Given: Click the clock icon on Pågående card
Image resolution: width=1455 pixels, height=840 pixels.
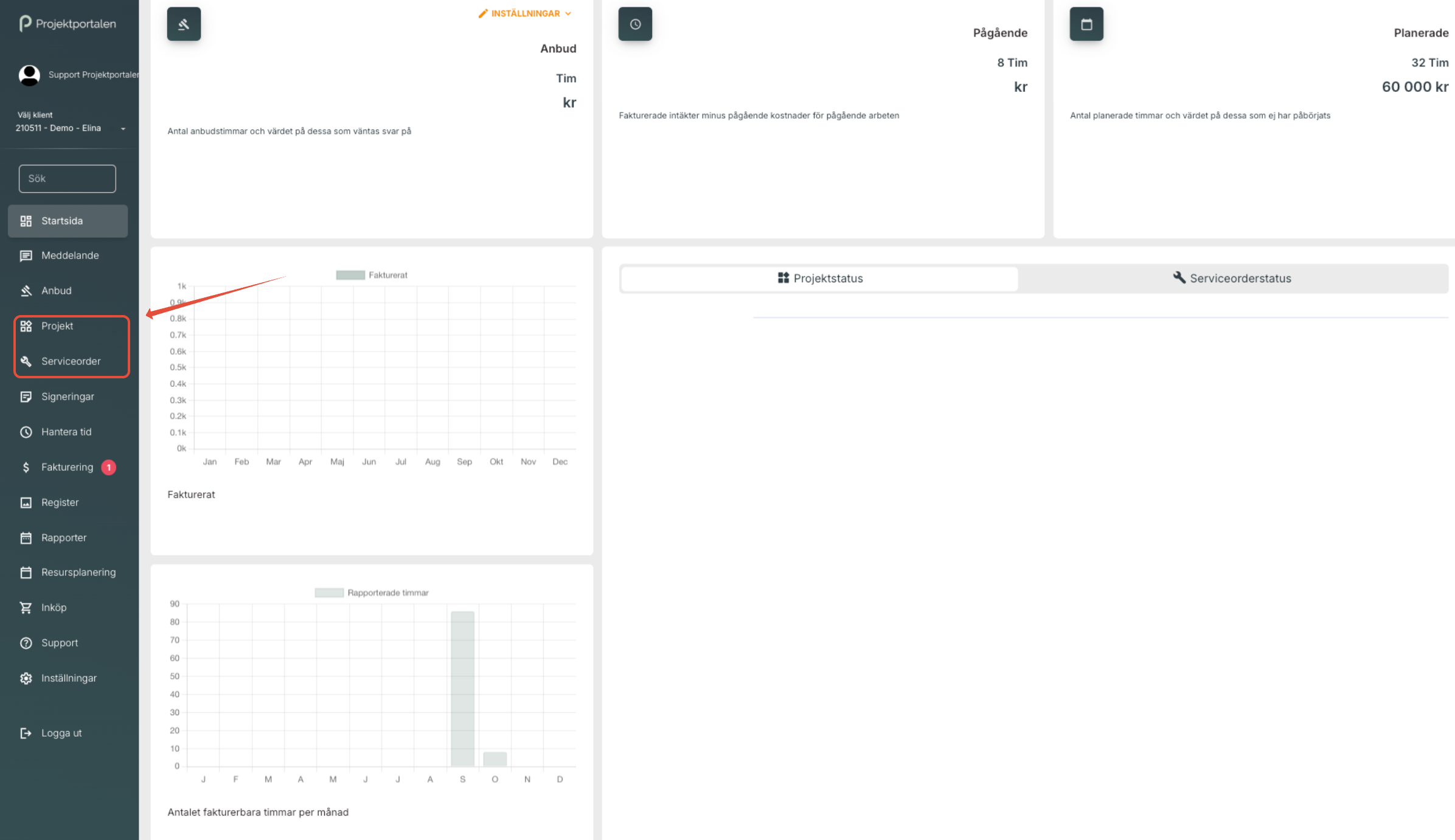Looking at the screenshot, I should (635, 24).
